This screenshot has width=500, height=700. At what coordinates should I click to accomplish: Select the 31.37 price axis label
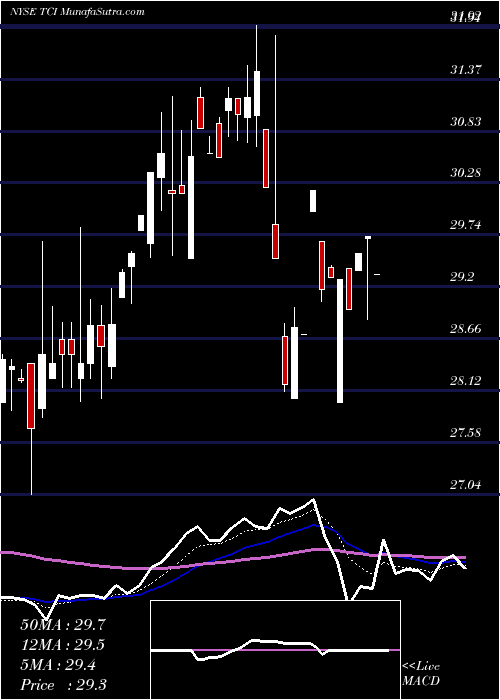coord(466,70)
